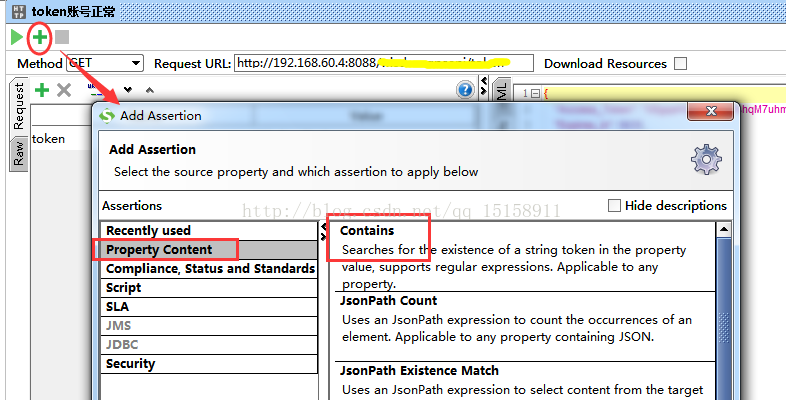Screen dimensions: 786x400
Task: Open the Method GET dropdown
Action: tap(105, 63)
